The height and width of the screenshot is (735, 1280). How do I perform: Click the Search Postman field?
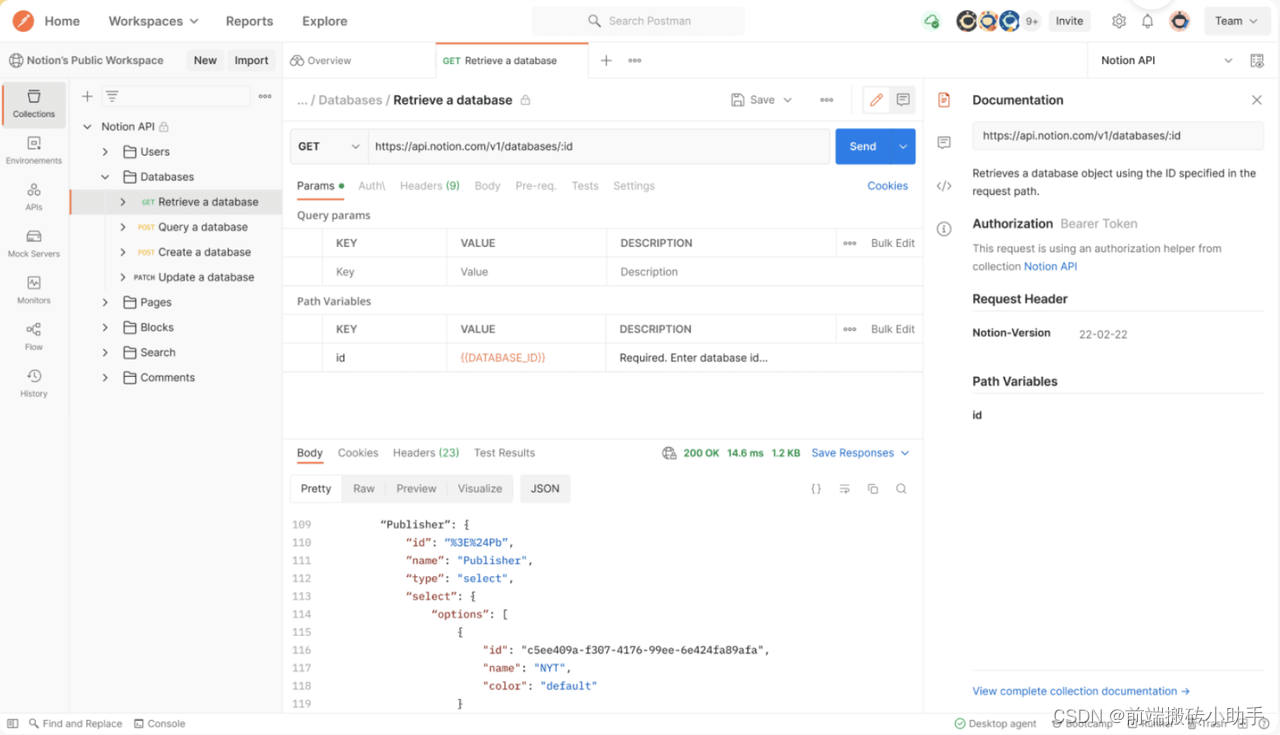(x=638, y=21)
